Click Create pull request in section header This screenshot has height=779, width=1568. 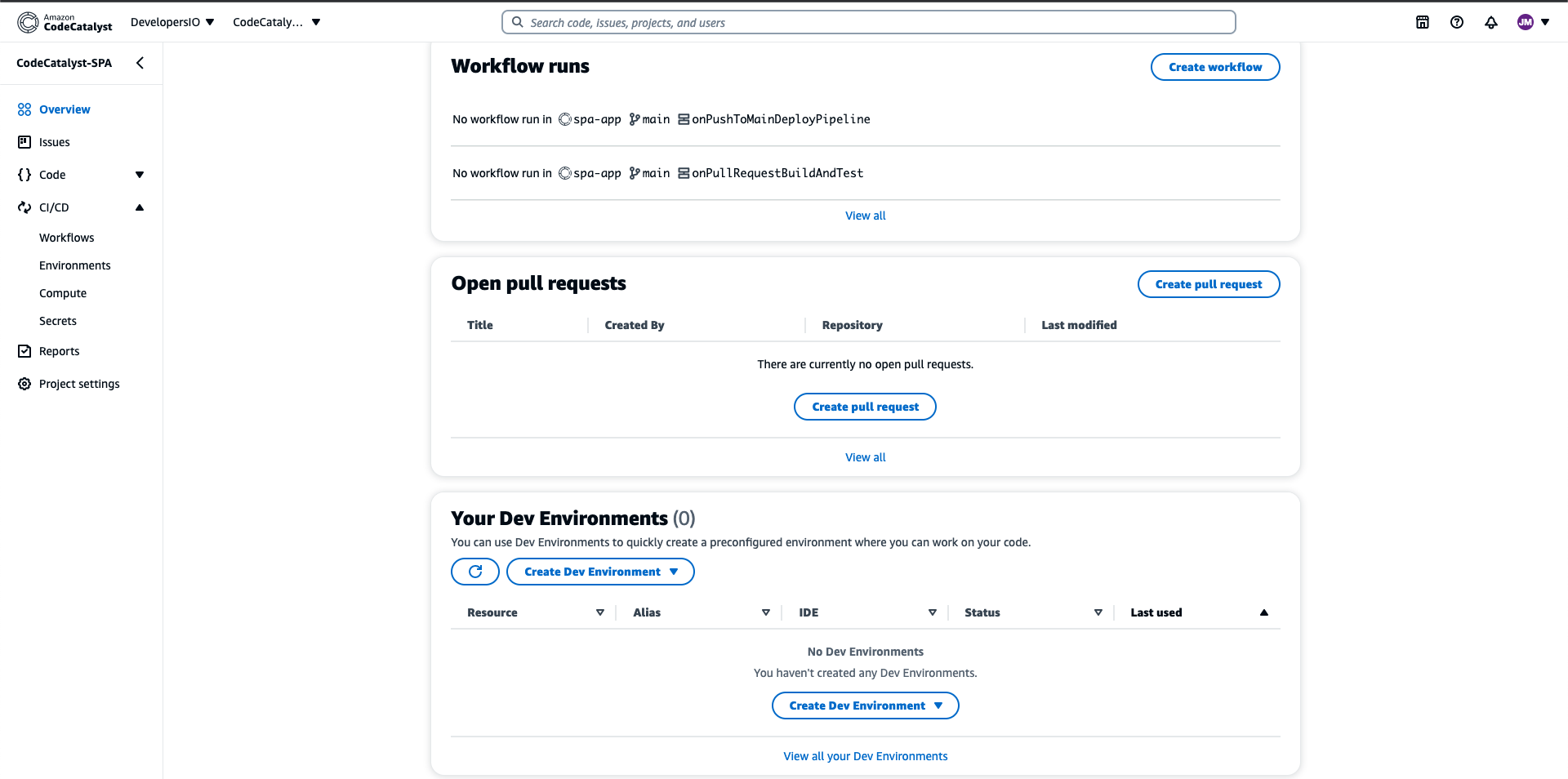[x=1209, y=284]
